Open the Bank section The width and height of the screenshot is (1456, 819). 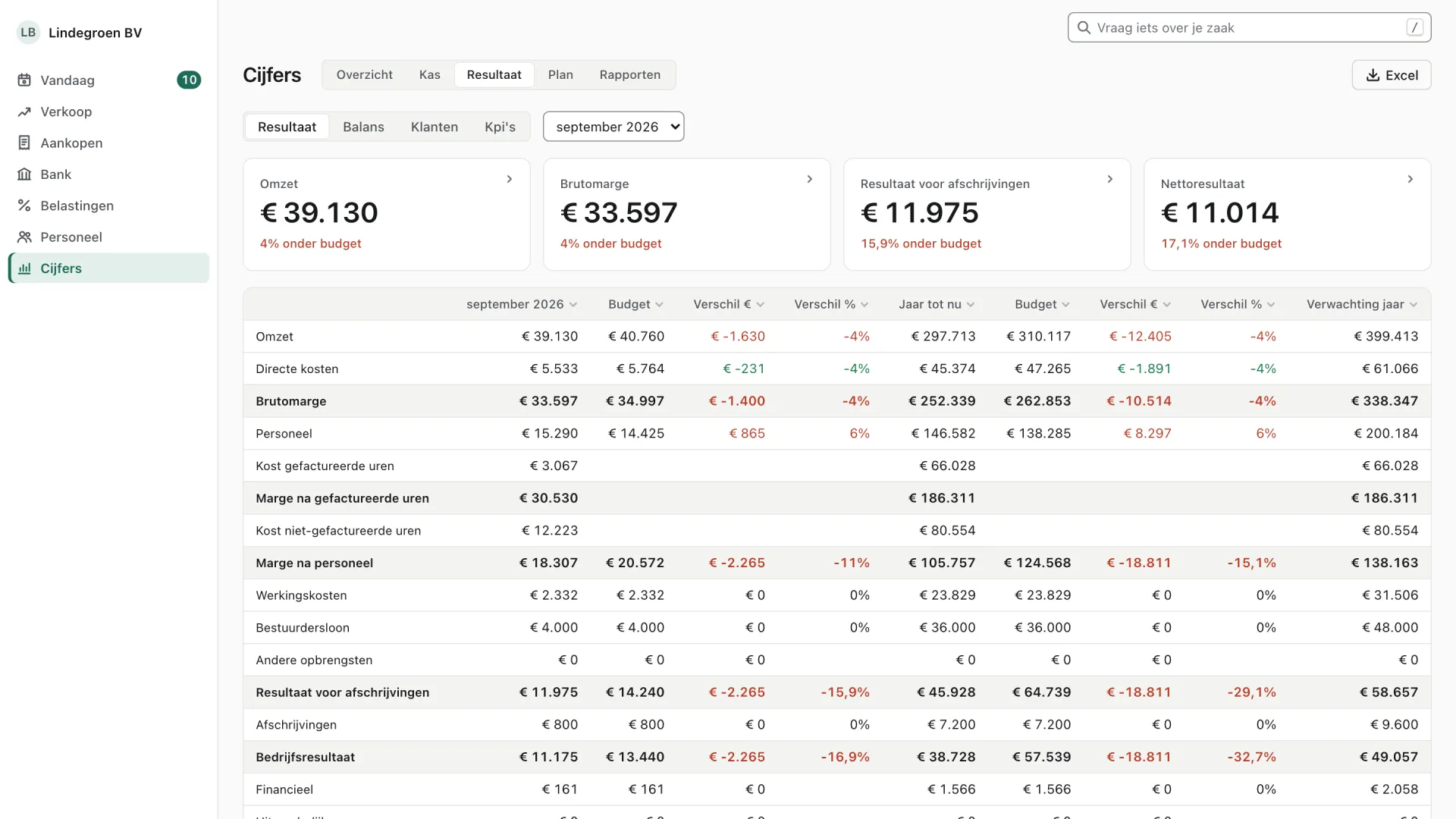pos(108,174)
